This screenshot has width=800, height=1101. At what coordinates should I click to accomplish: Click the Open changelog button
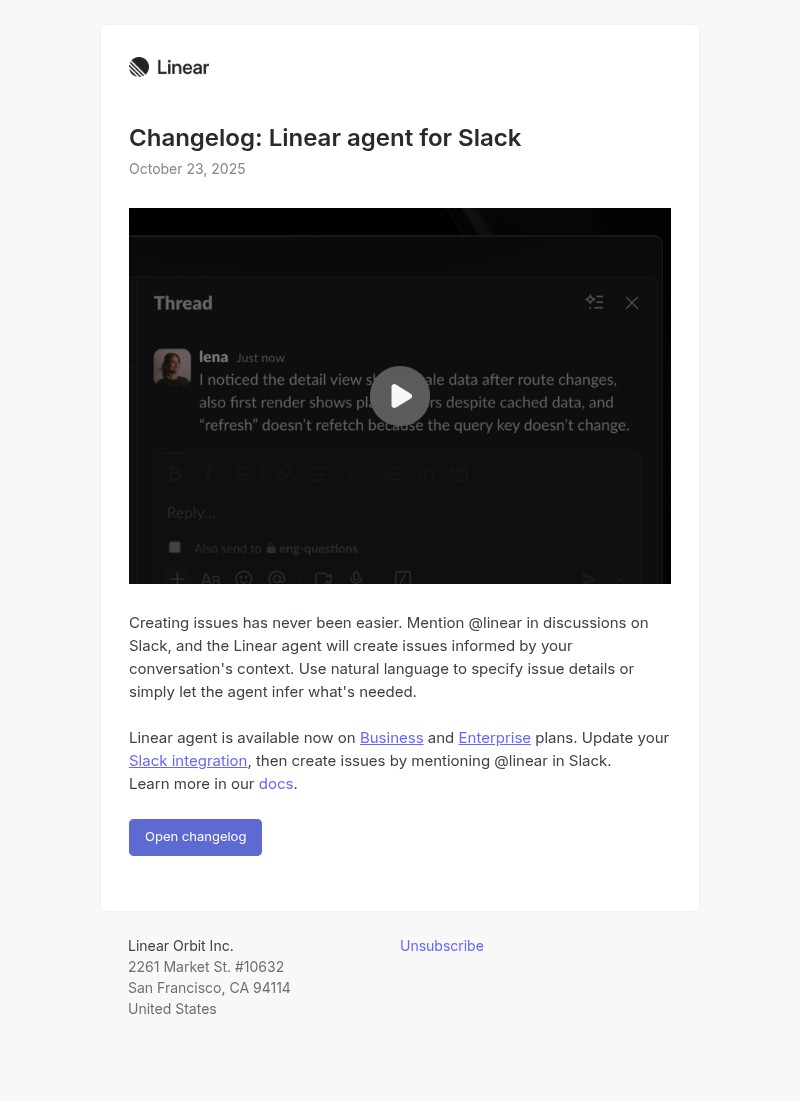click(x=195, y=837)
